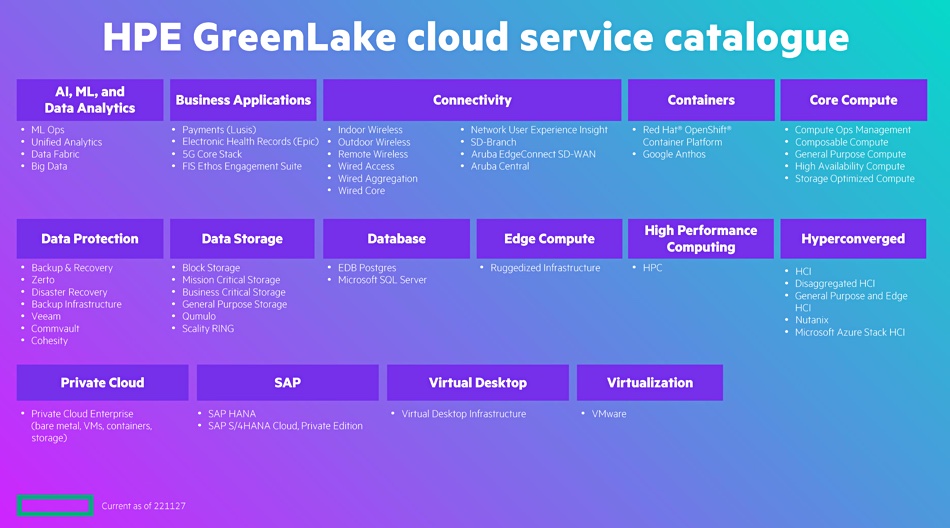This screenshot has height=528, width=950.
Task: Select 'Compute Ops Management'
Action: (x=852, y=130)
